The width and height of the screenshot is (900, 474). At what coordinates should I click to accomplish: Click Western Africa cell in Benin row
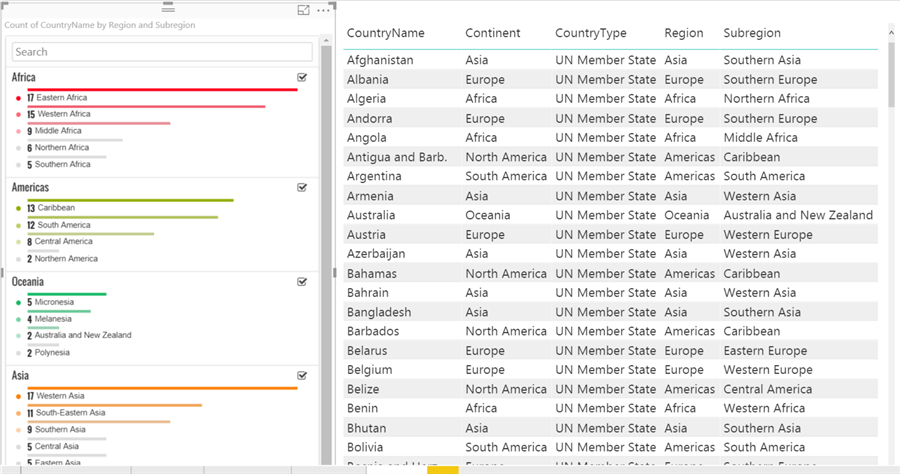pos(764,408)
